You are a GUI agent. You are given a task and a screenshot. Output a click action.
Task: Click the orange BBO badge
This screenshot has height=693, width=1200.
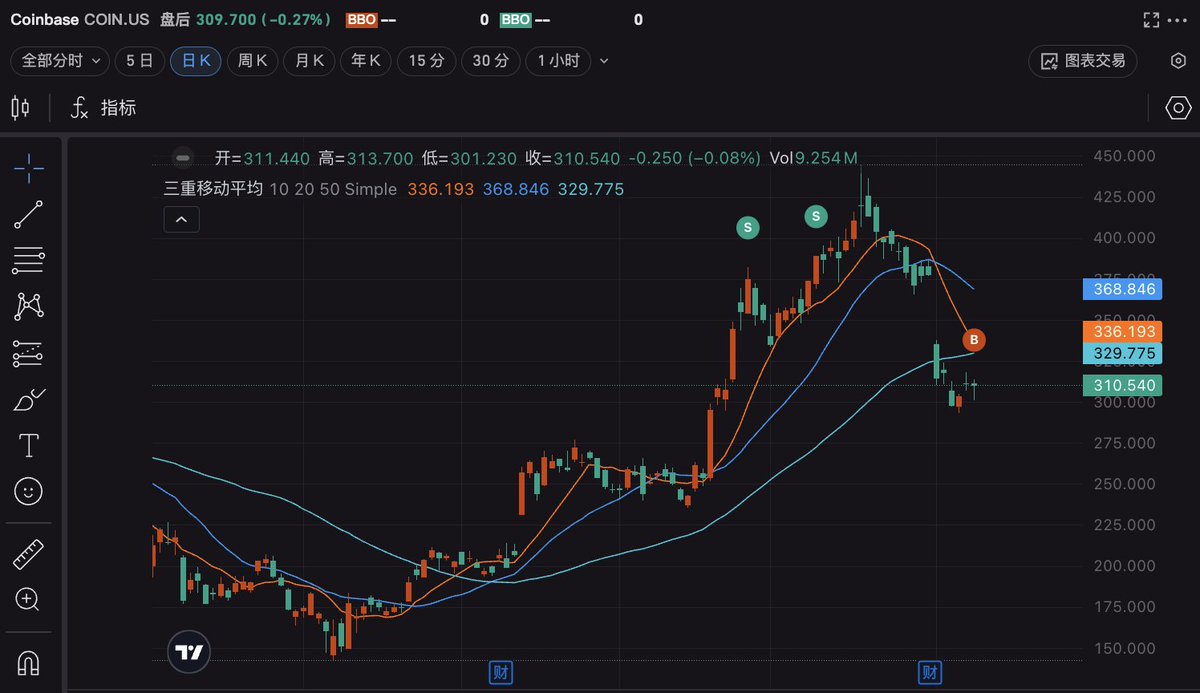point(362,20)
